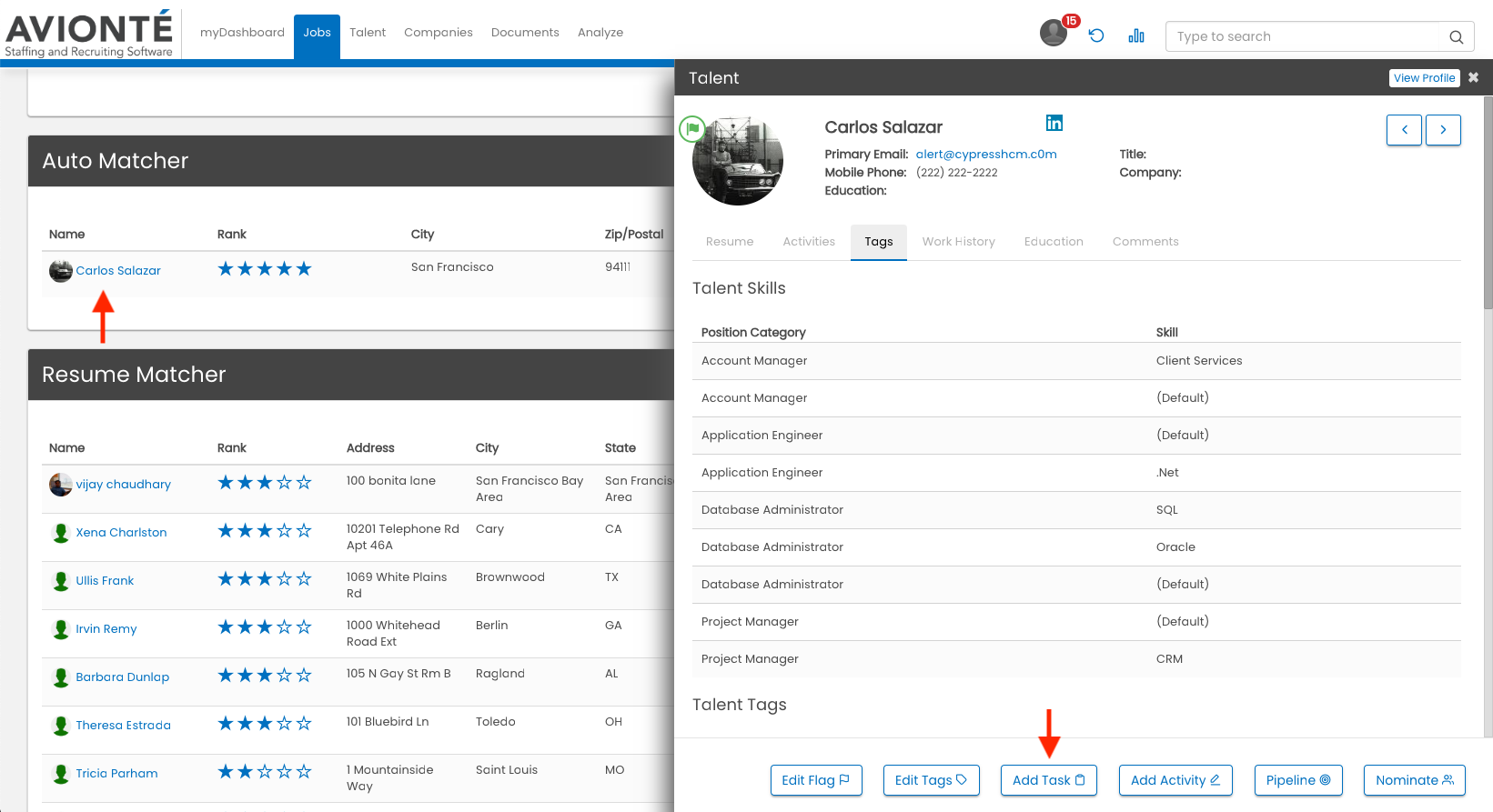Open the Pipeline button
The width and height of the screenshot is (1493, 812).
tap(1297, 780)
